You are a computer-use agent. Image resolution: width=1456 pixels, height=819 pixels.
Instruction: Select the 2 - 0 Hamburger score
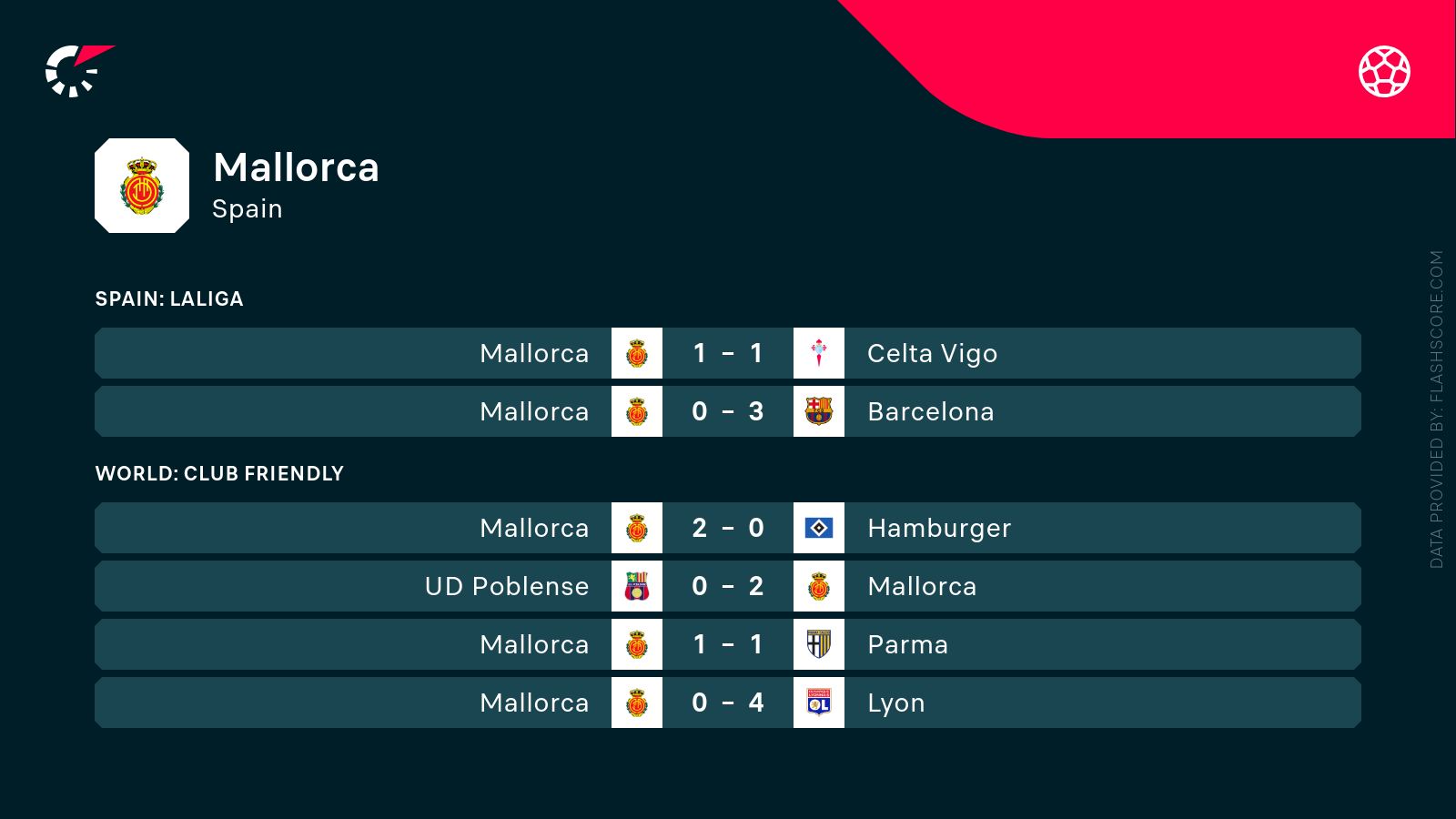[728, 528]
